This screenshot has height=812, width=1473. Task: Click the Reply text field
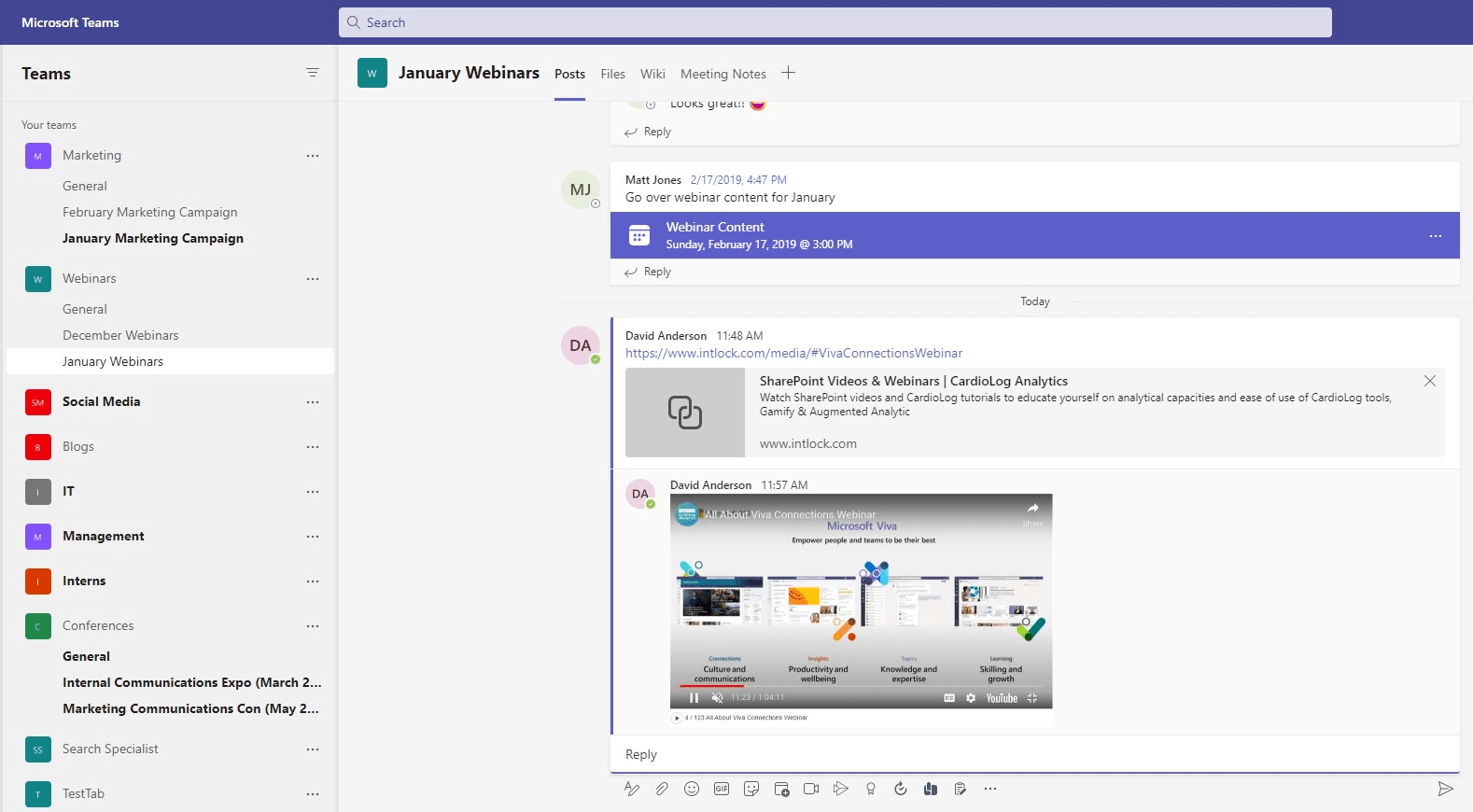pos(1034,754)
